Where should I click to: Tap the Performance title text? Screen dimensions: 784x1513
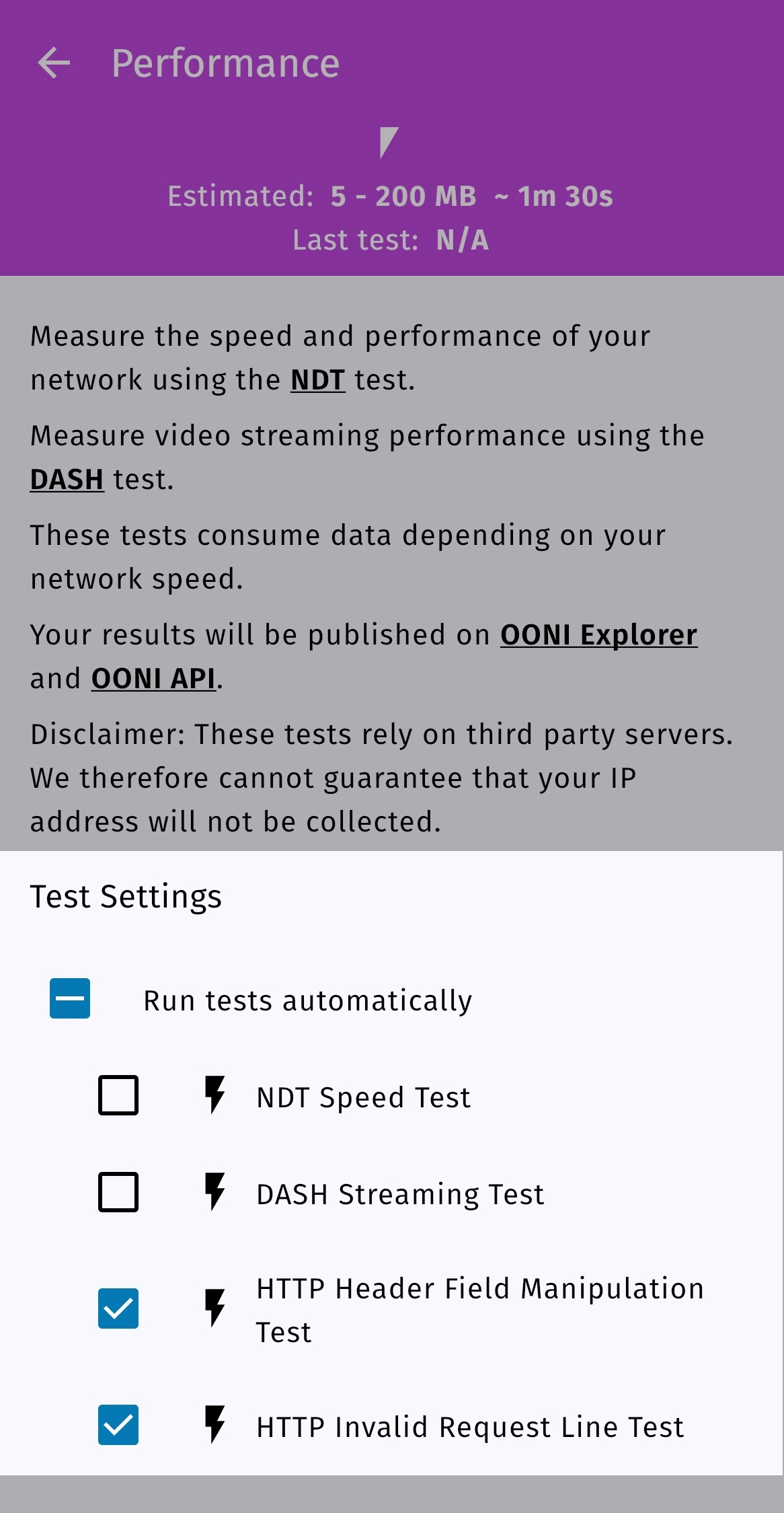pos(225,63)
